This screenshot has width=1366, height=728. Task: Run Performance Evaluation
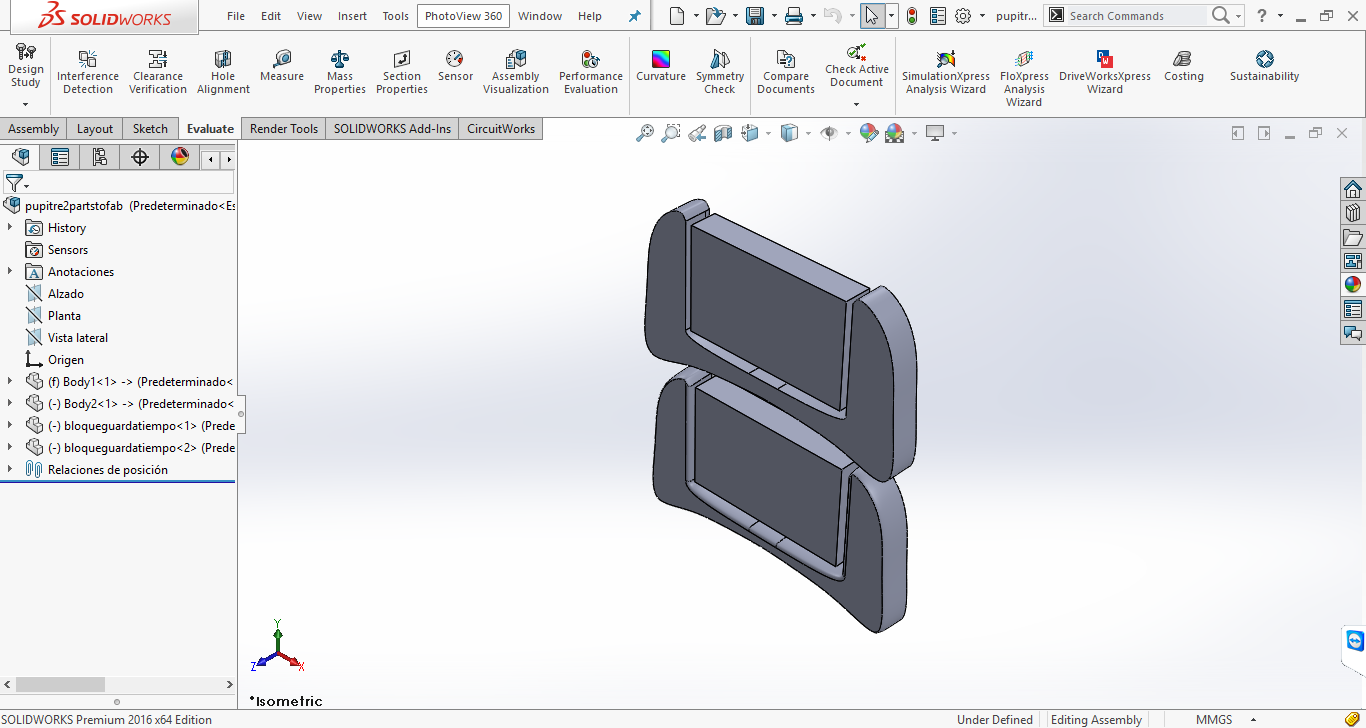point(591,72)
